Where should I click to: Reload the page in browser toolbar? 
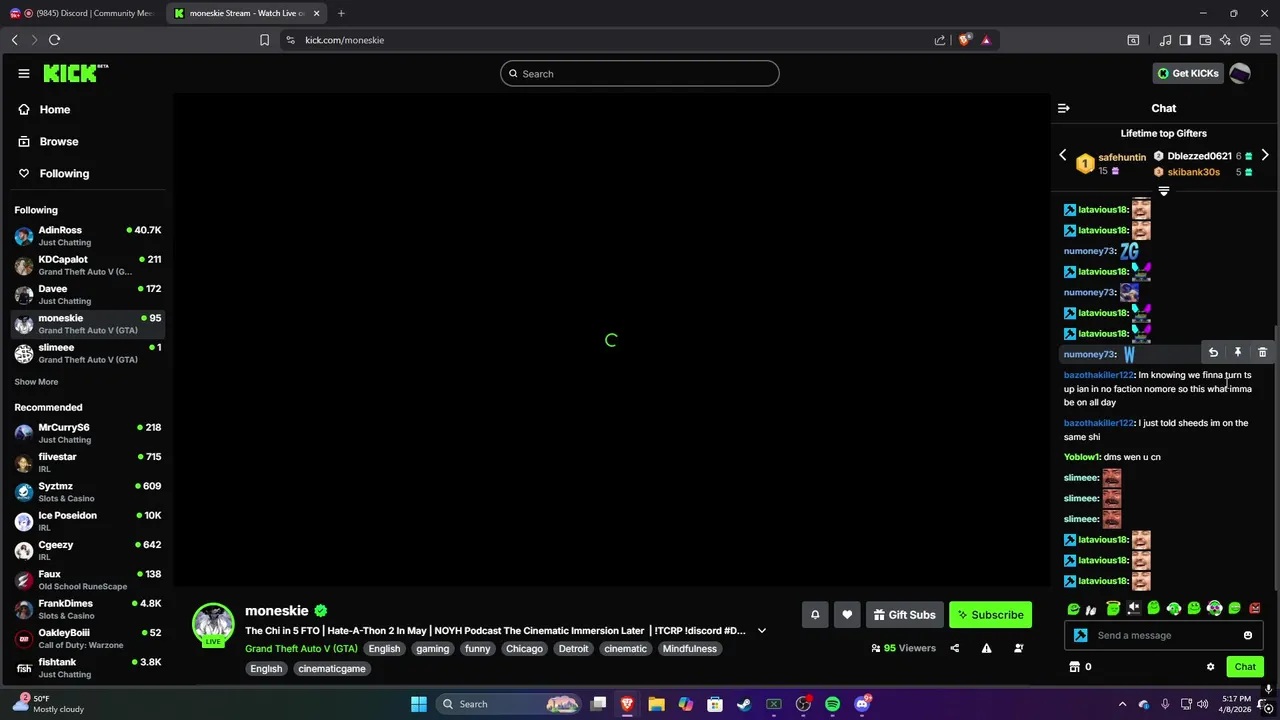(54, 40)
